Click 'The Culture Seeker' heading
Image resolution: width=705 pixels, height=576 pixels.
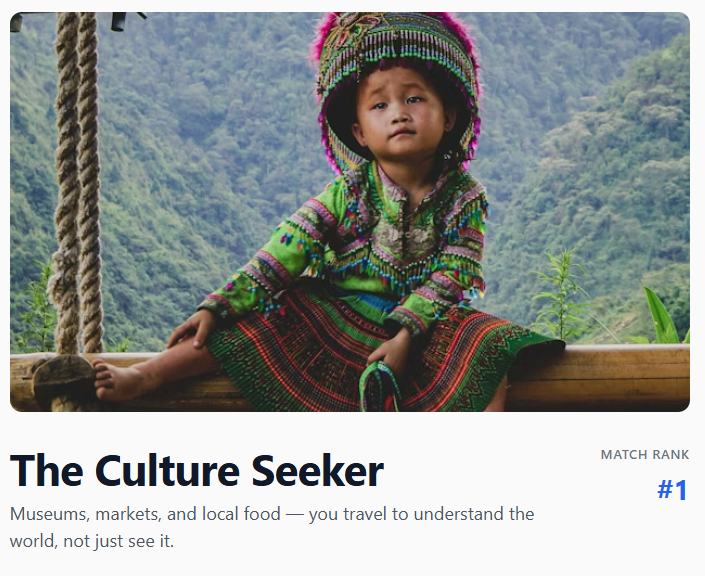[197, 471]
